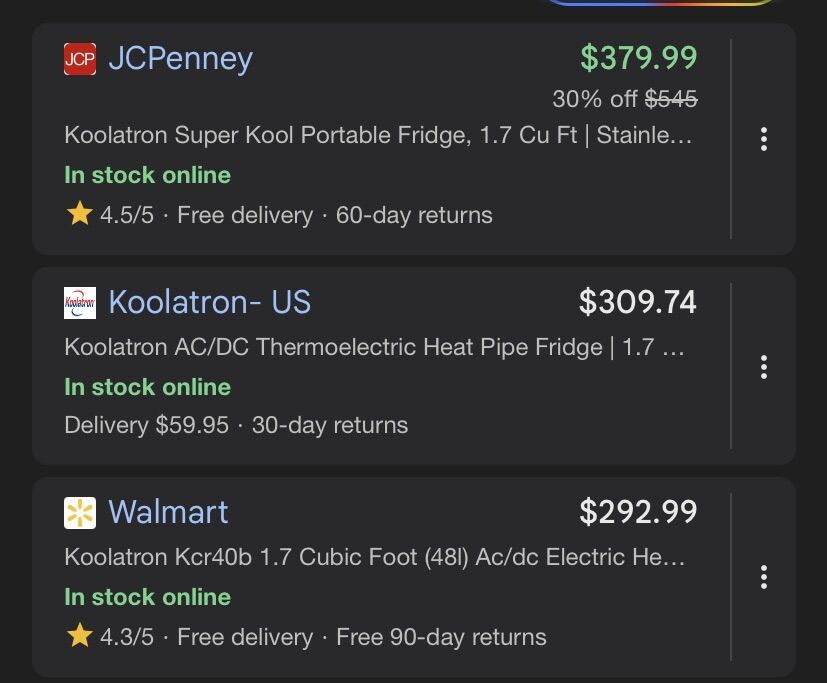
Task: Select the Koolatron AC/DC Thermoelectric Heat Pipe title
Action: (x=374, y=347)
